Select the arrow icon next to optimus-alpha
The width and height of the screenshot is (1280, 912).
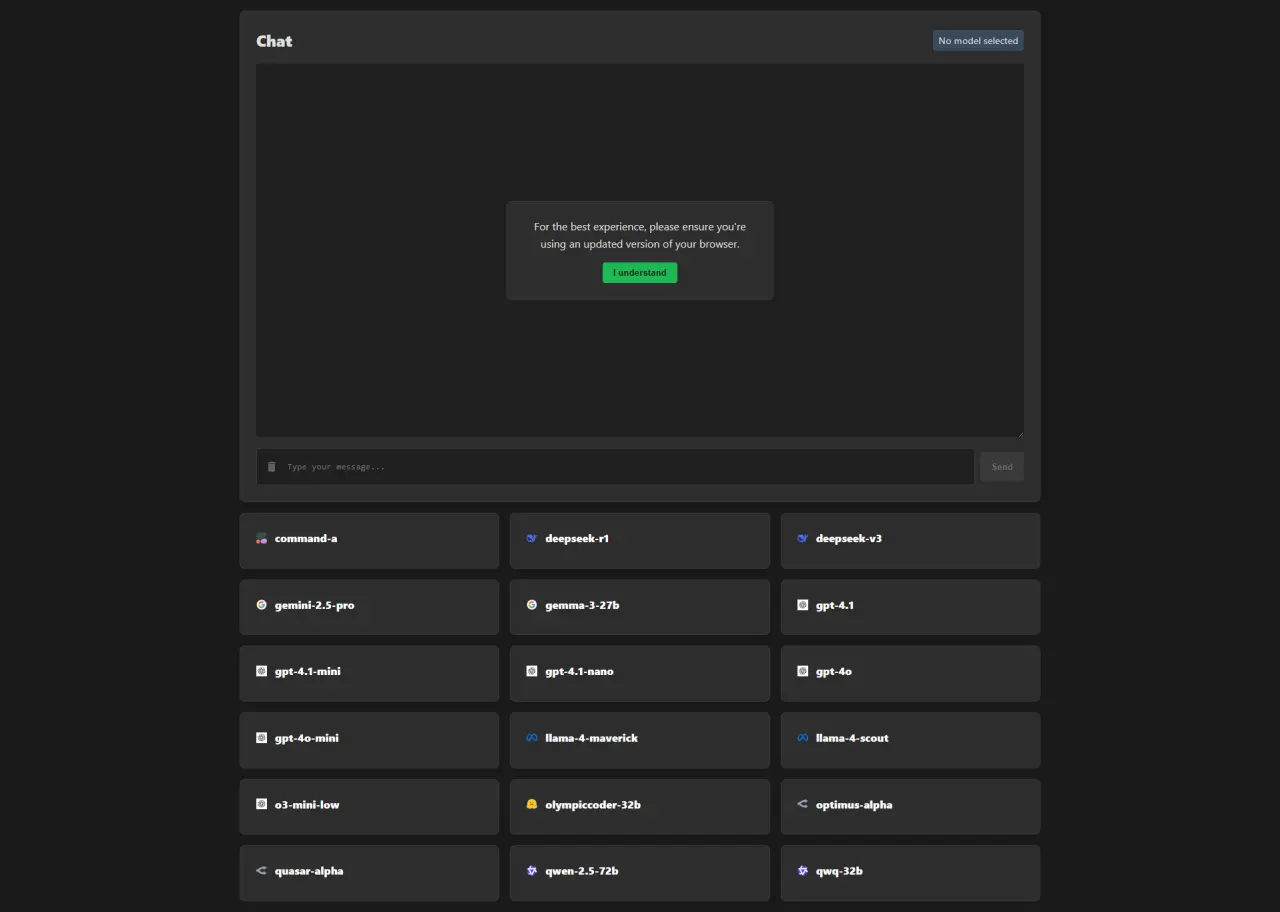coord(802,805)
